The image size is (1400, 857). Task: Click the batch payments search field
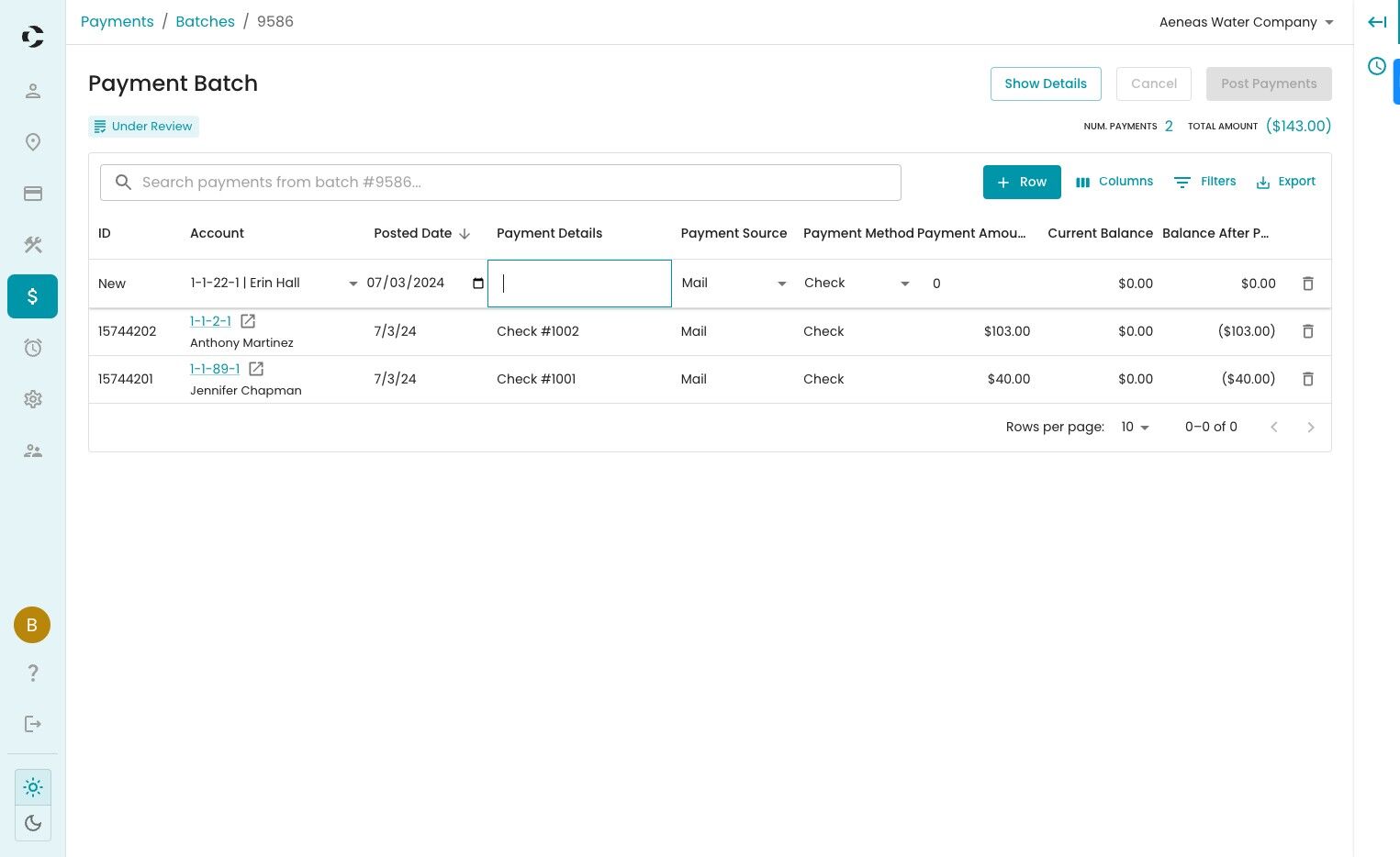[x=514, y=183]
